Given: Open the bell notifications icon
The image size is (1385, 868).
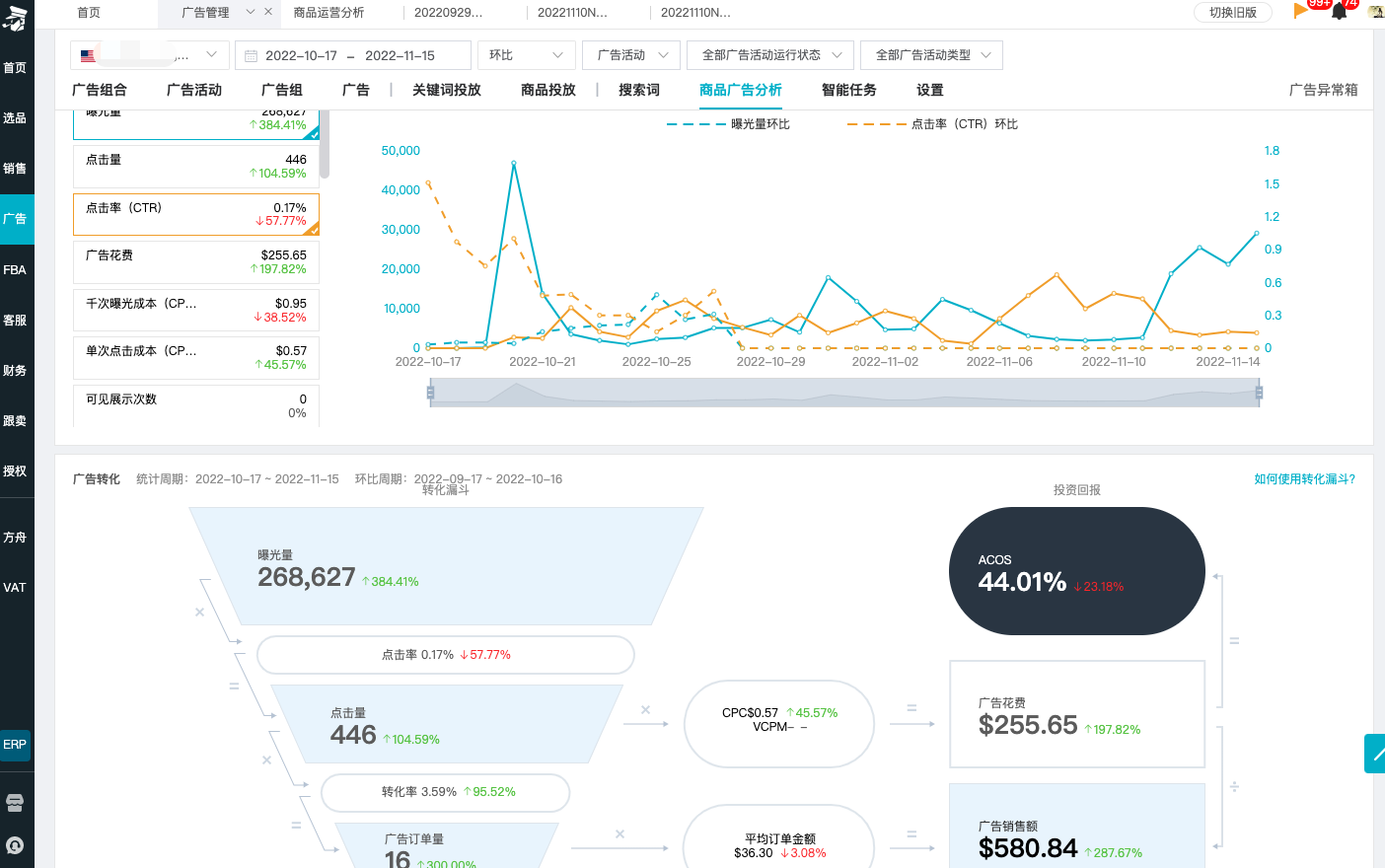Looking at the screenshot, I should [1339, 12].
